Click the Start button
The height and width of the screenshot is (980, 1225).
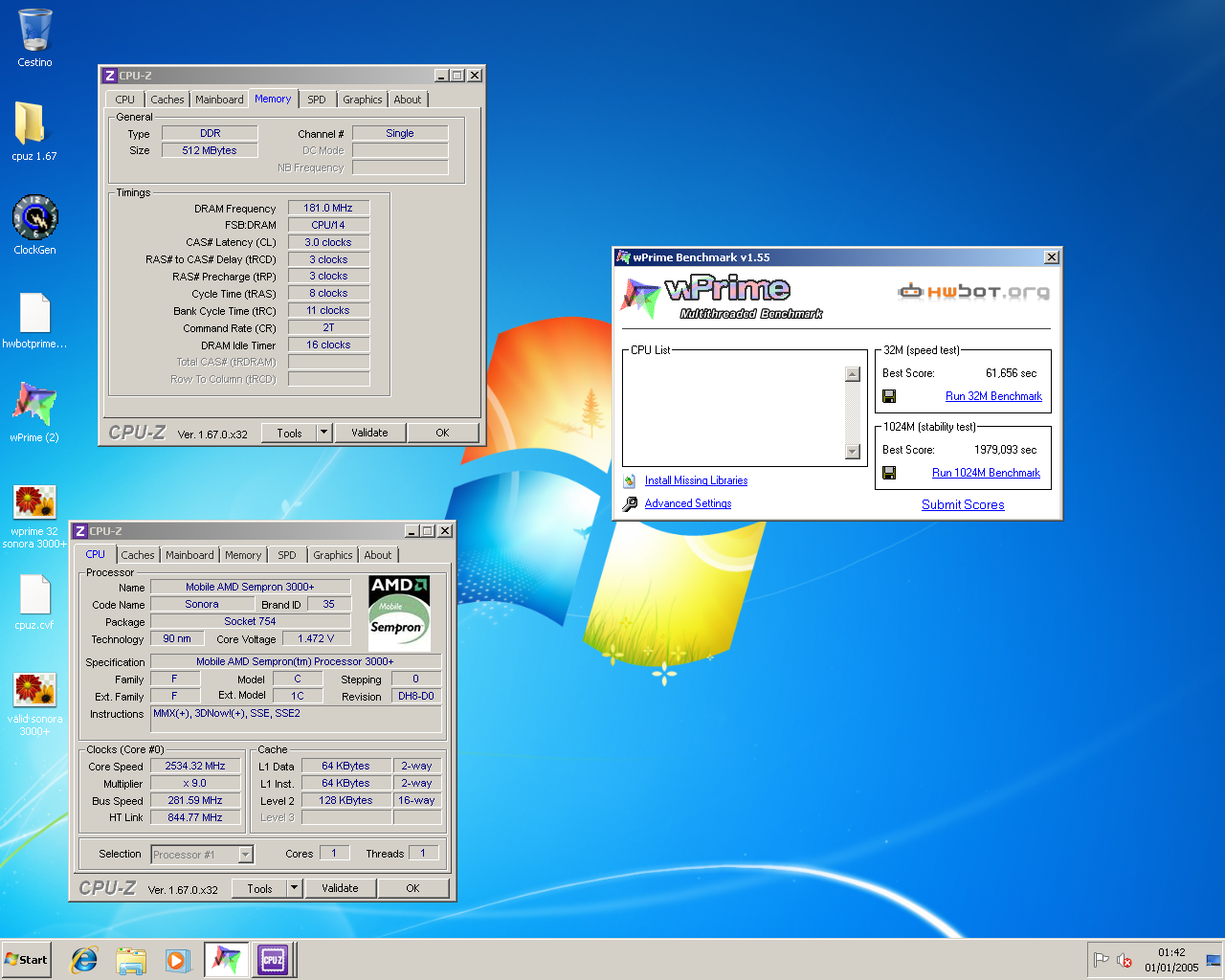(27, 960)
